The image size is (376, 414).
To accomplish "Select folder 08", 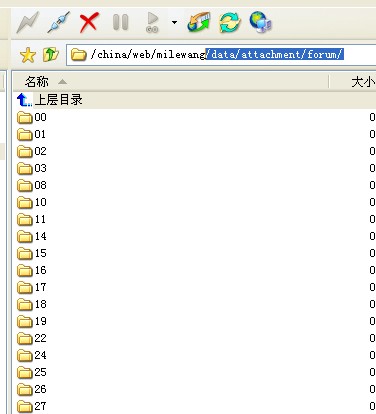I will (x=32, y=185).
